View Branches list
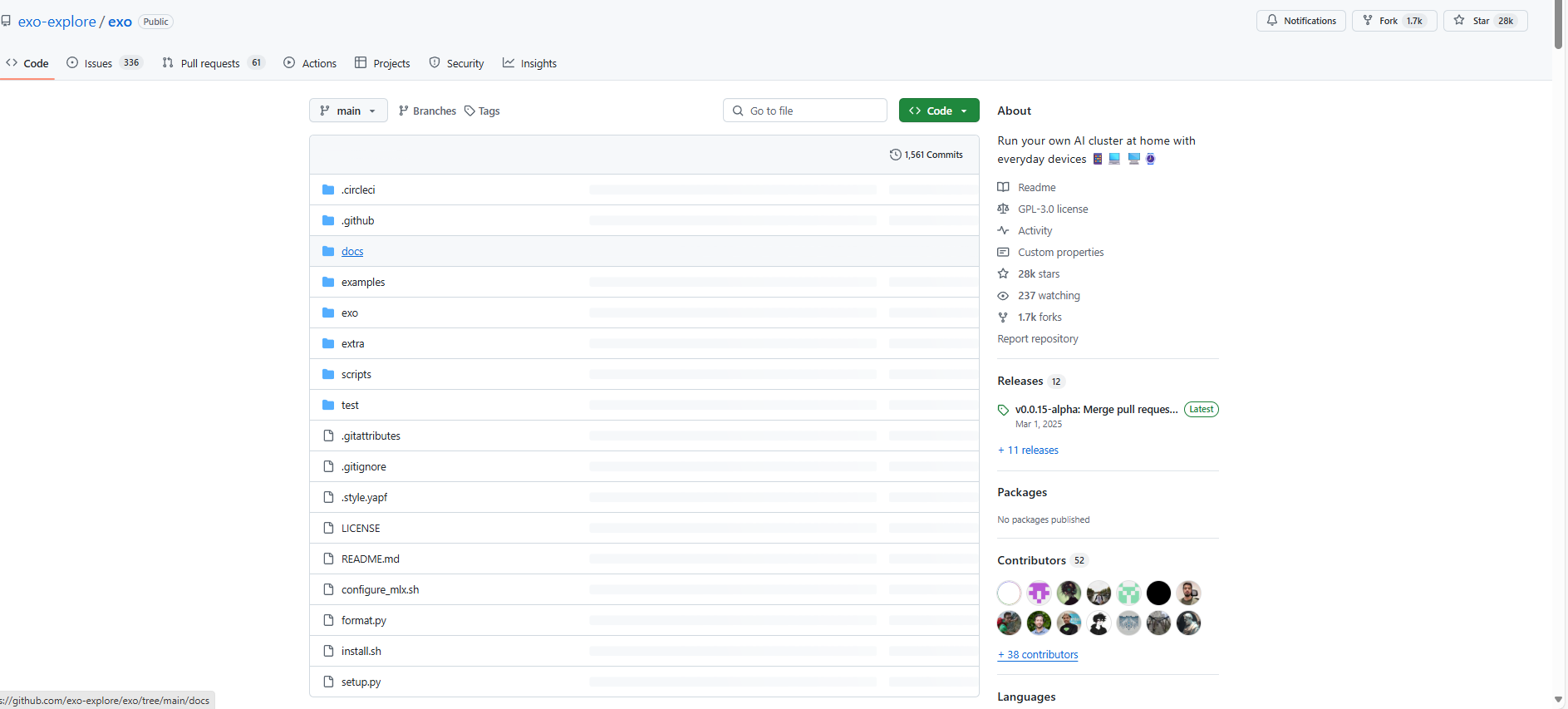The image size is (1568, 709). click(427, 111)
